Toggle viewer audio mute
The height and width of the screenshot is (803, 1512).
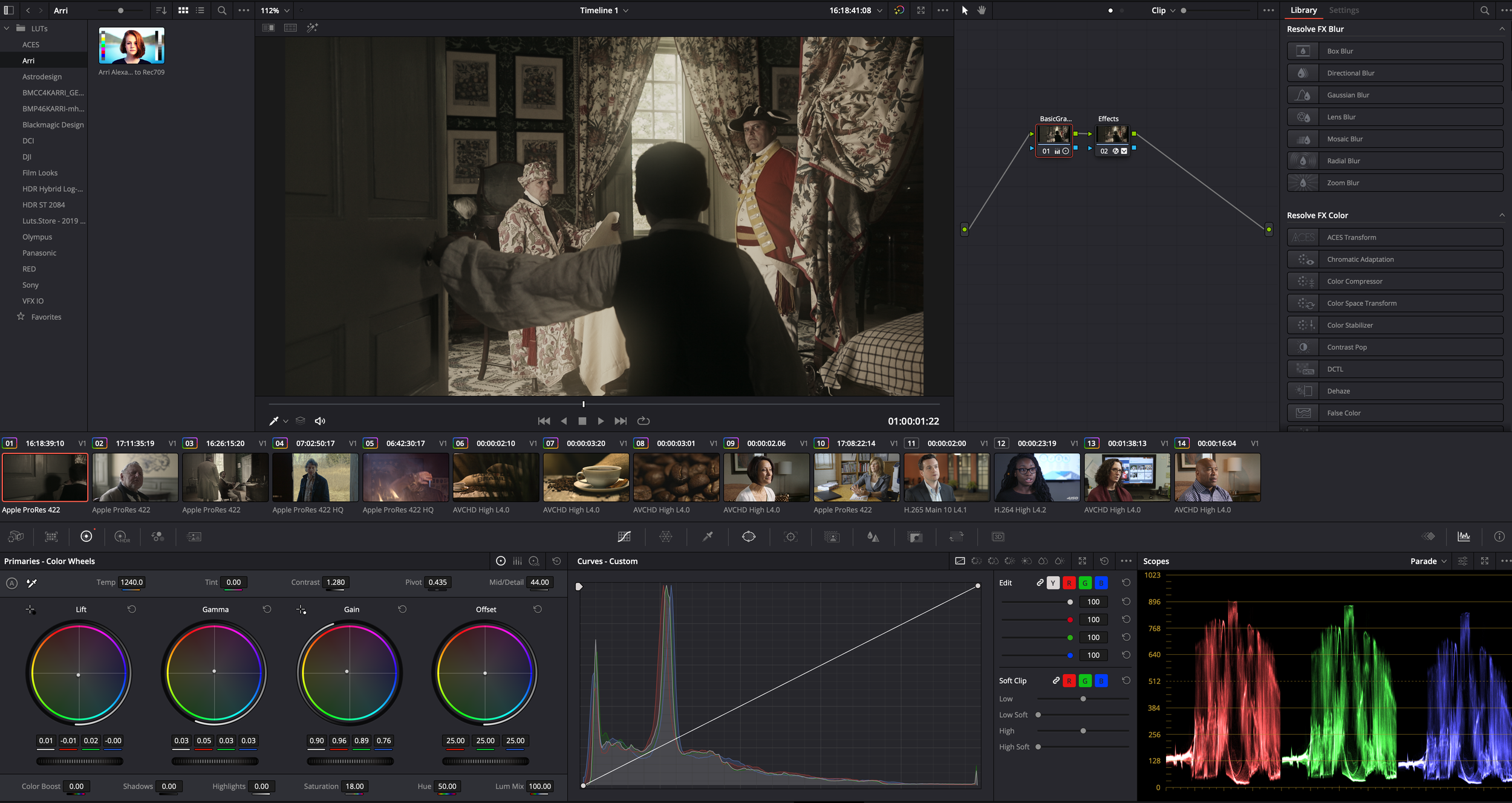click(320, 421)
